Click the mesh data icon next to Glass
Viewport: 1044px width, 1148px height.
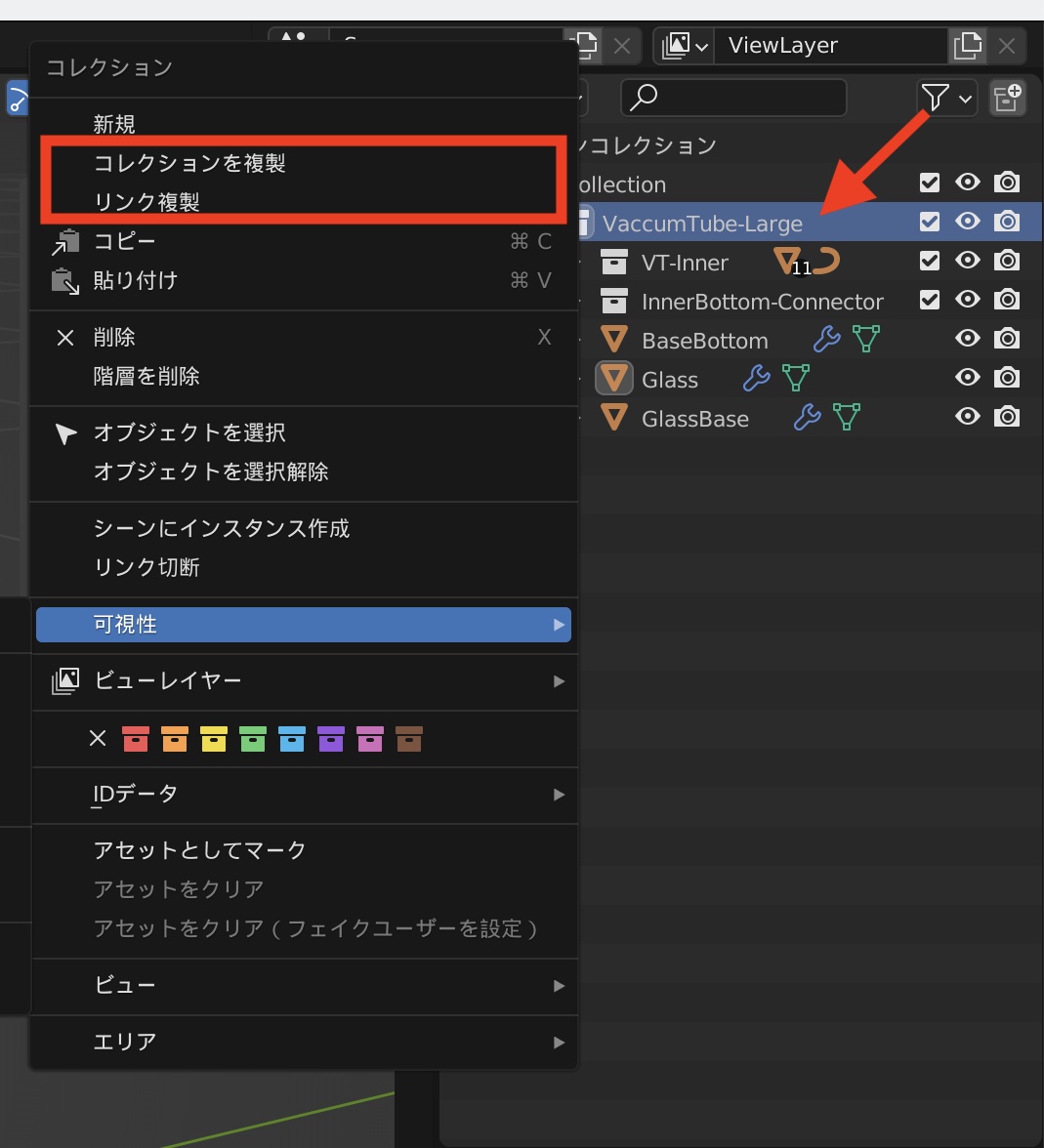pos(796,379)
